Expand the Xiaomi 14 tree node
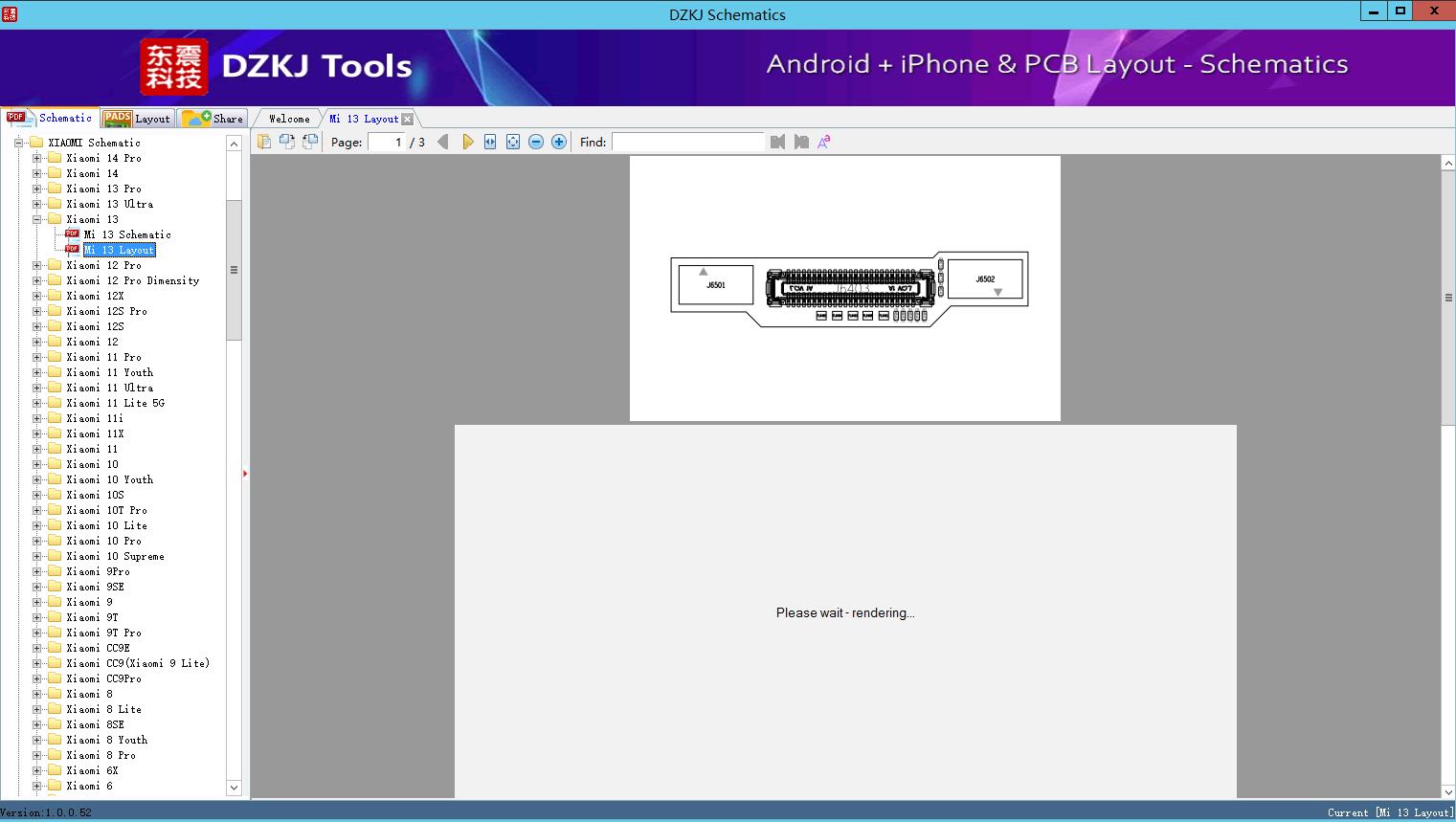The image size is (1456, 822). 36,173
